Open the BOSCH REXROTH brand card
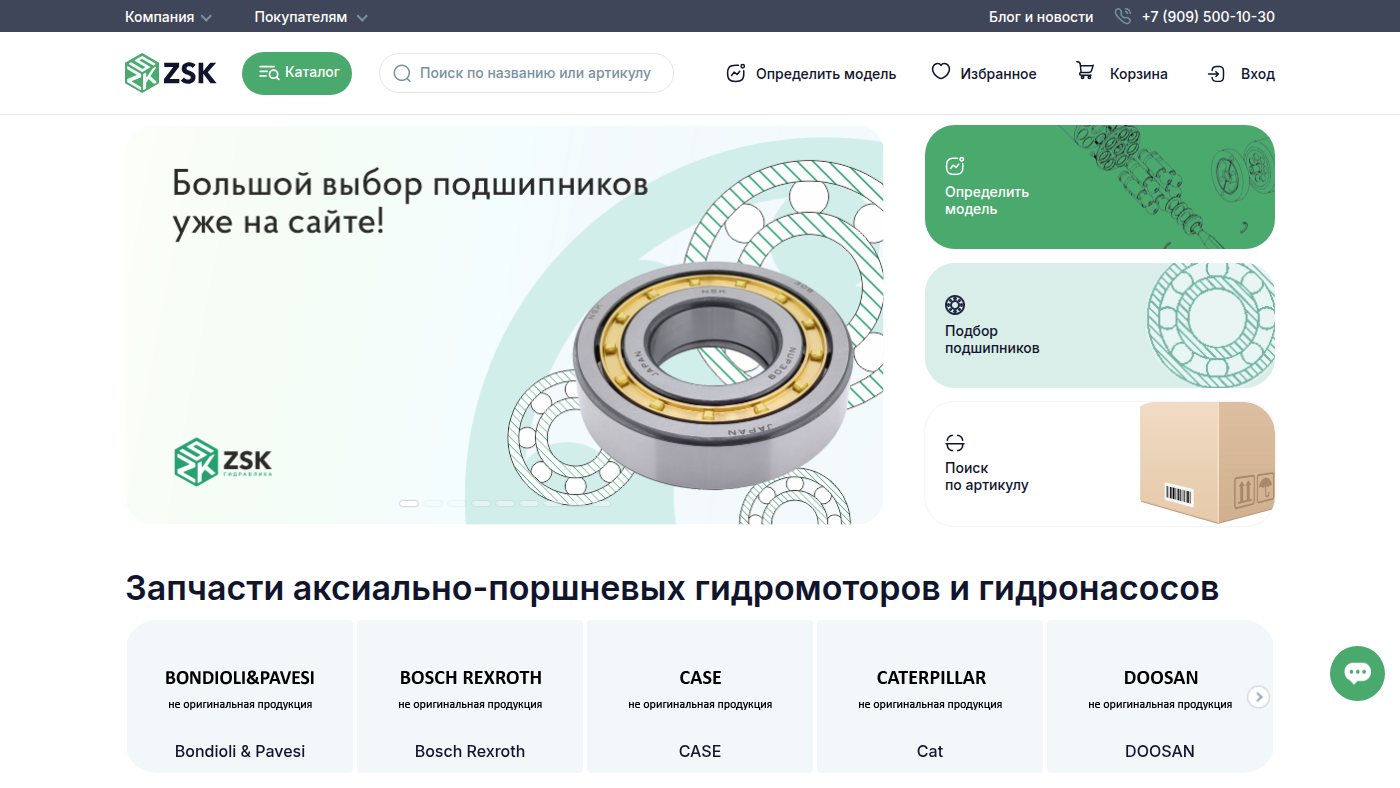 470,696
